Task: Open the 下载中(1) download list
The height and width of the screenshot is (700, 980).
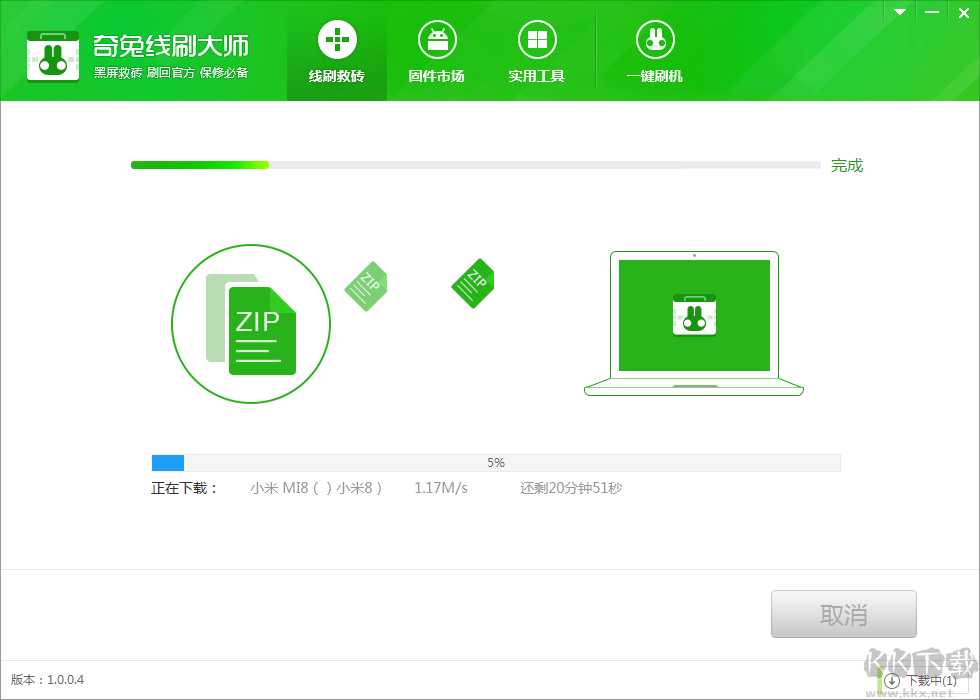Action: [x=930, y=681]
